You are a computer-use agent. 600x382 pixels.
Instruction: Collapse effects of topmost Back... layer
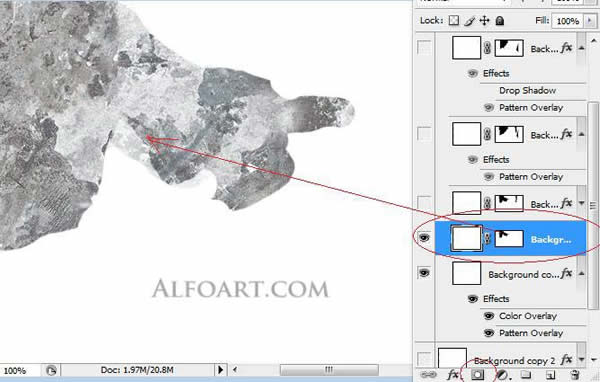581,48
